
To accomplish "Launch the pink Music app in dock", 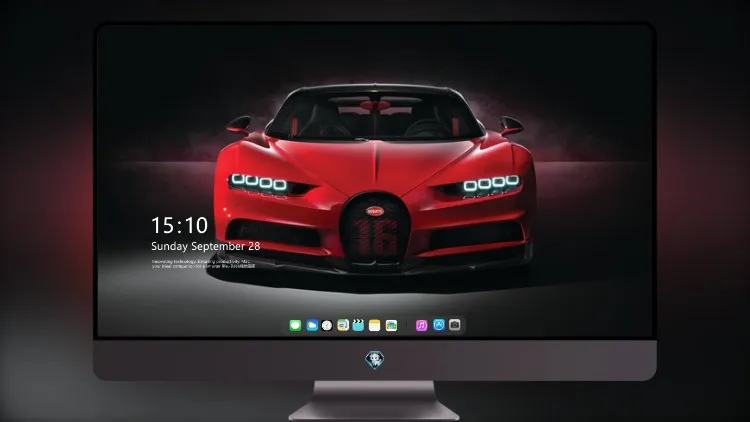I will click(x=421, y=325).
